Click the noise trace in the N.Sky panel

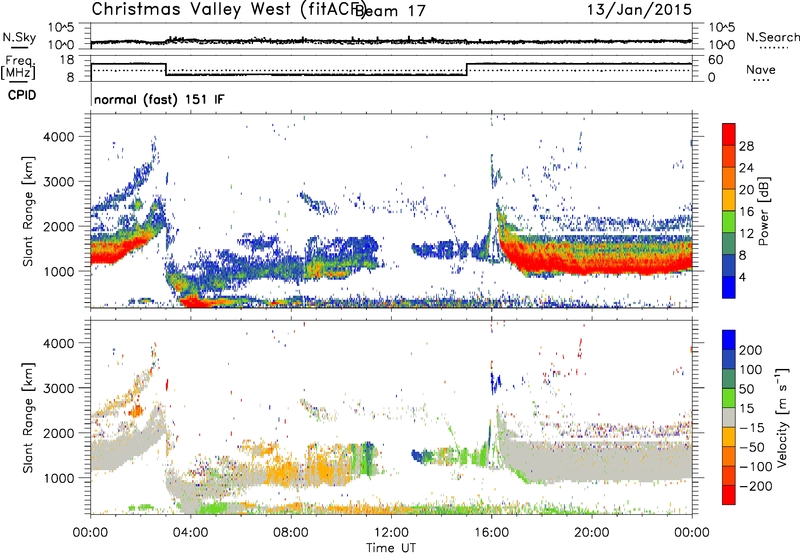pyautogui.click(x=391, y=41)
